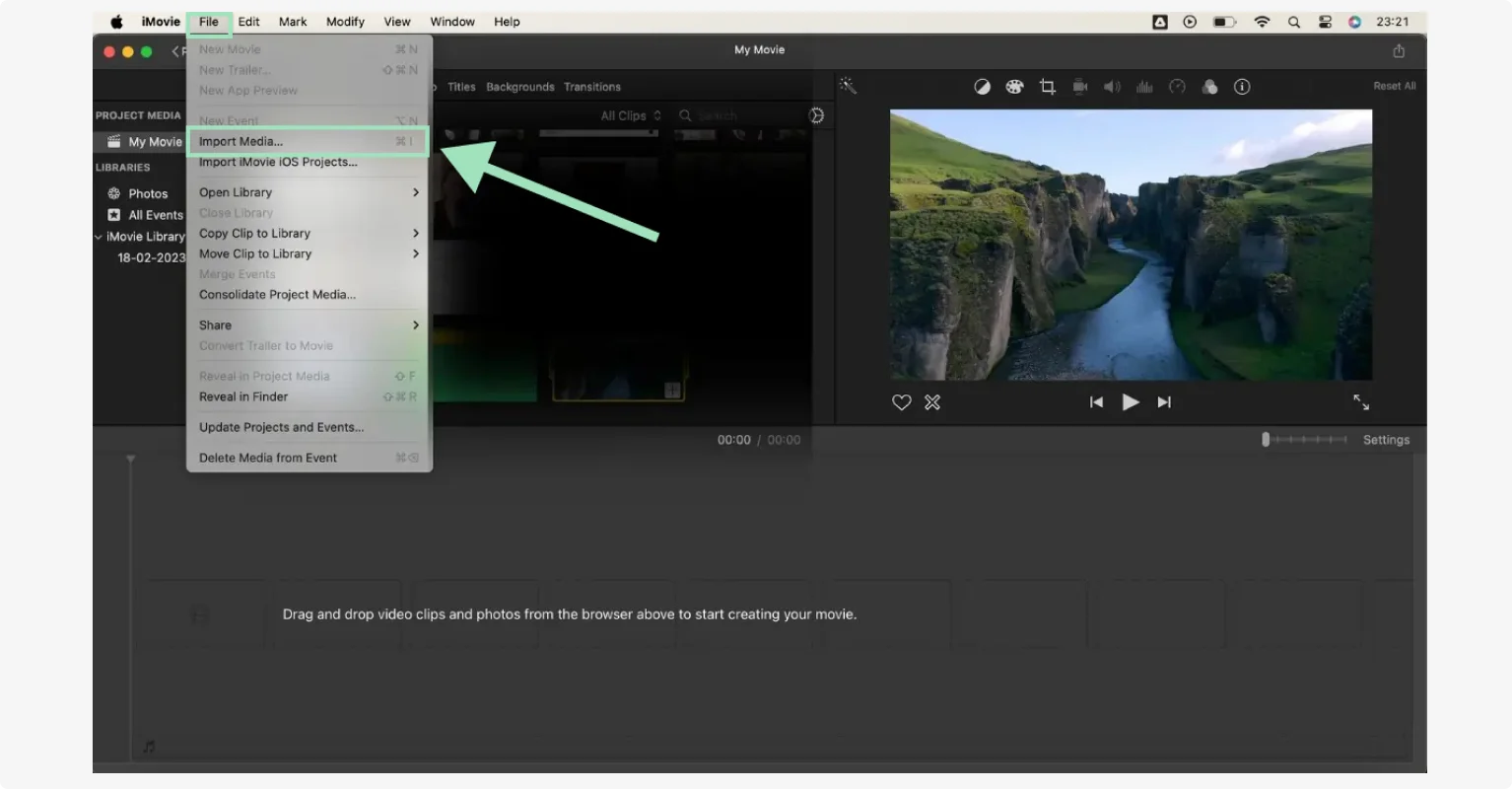The height and width of the screenshot is (789, 1512).
Task: Expand the Open Library submenu
Action: click(x=236, y=191)
